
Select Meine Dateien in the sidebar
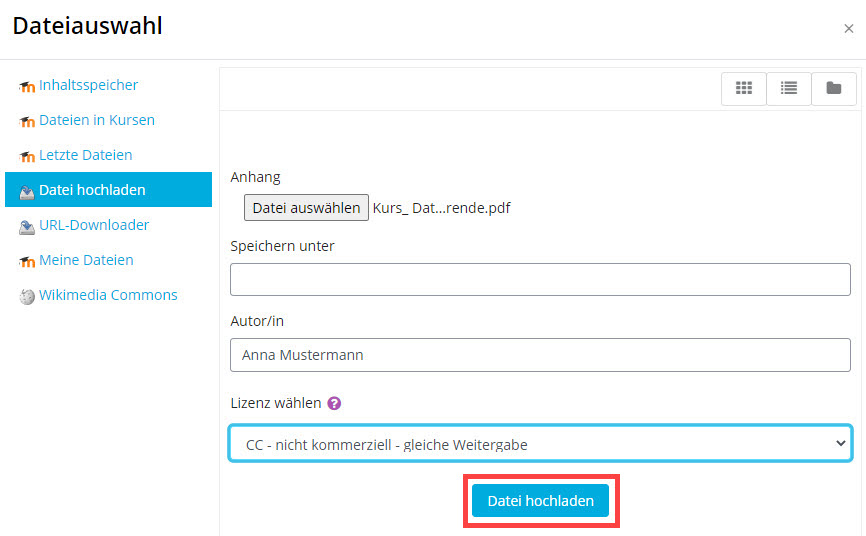tap(86, 260)
